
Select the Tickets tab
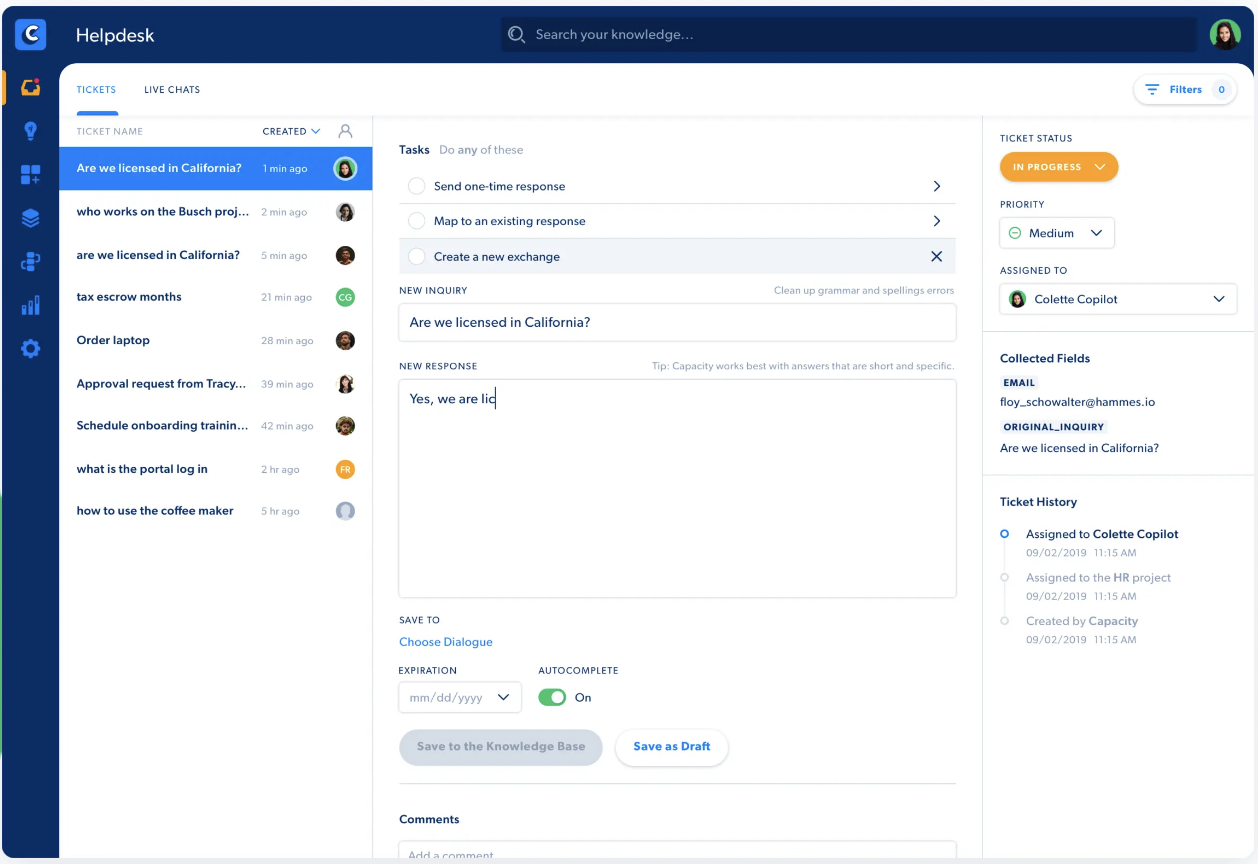(x=96, y=89)
